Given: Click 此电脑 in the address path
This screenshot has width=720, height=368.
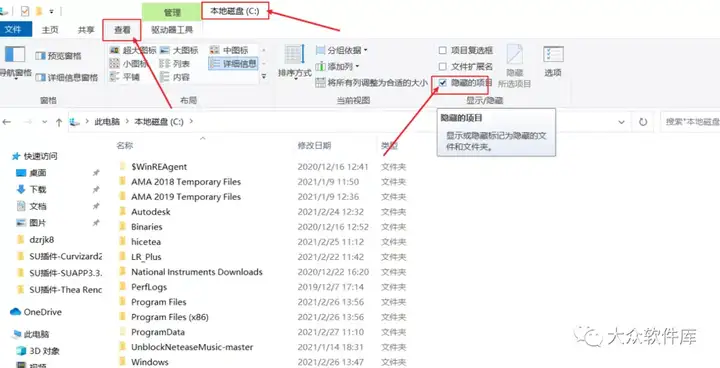Looking at the screenshot, I should pos(107,122).
